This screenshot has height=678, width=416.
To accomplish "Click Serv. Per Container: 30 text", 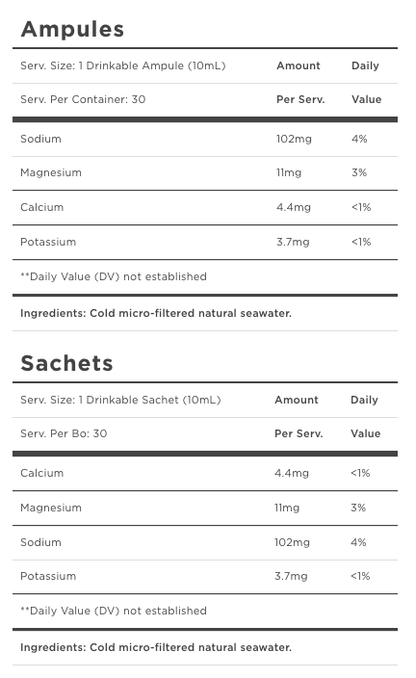I will pyautogui.click(x=83, y=99).
